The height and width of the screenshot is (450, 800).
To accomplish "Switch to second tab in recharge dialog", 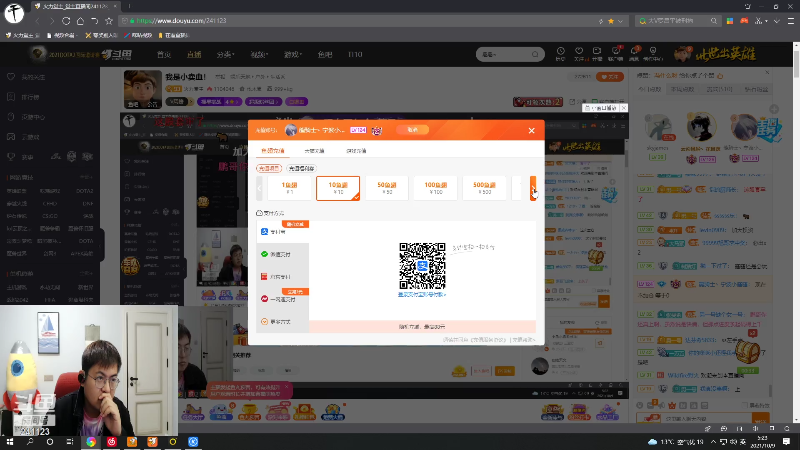I will point(314,151).
